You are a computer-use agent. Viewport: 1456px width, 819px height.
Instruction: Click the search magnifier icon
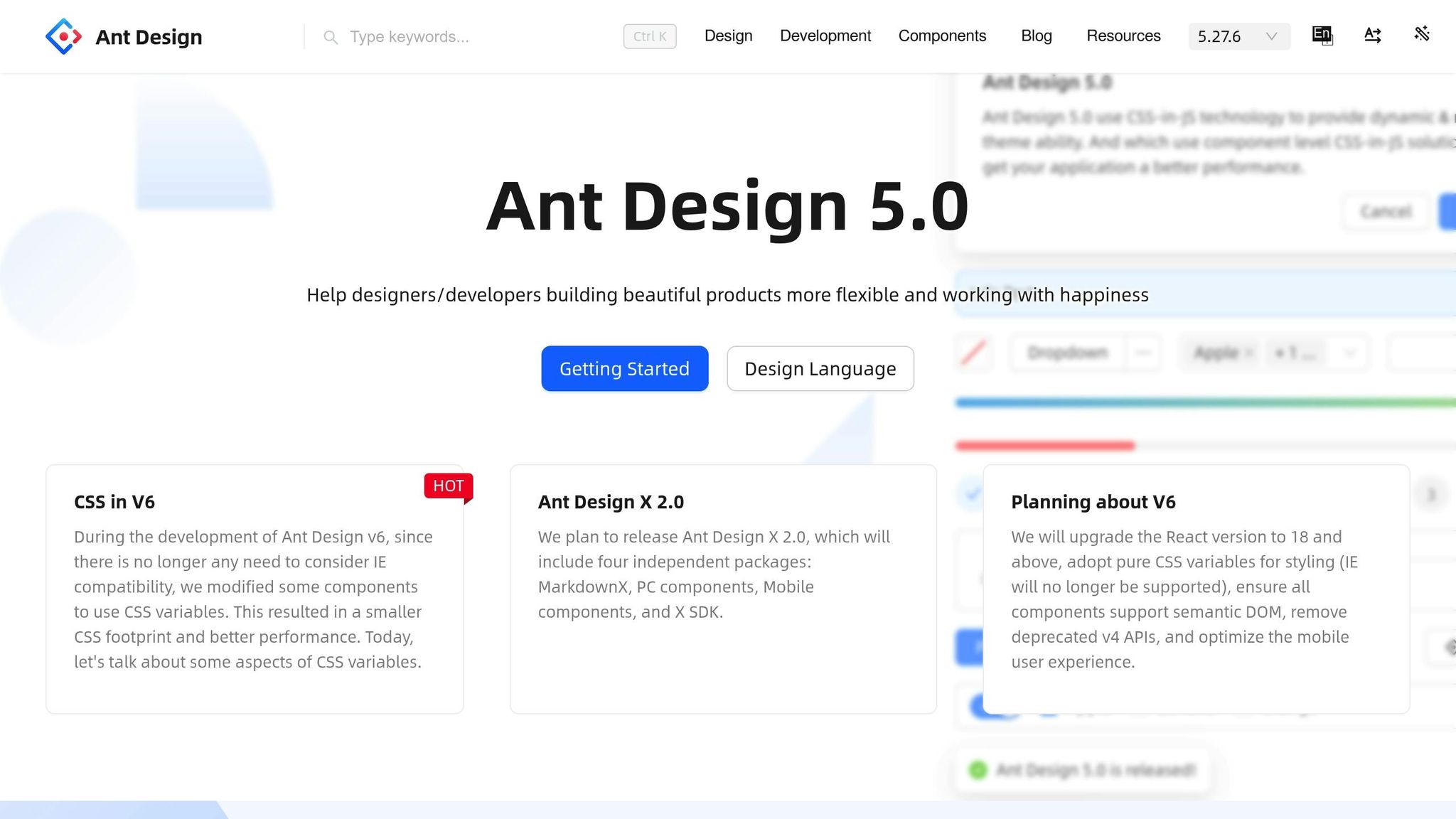330,37
